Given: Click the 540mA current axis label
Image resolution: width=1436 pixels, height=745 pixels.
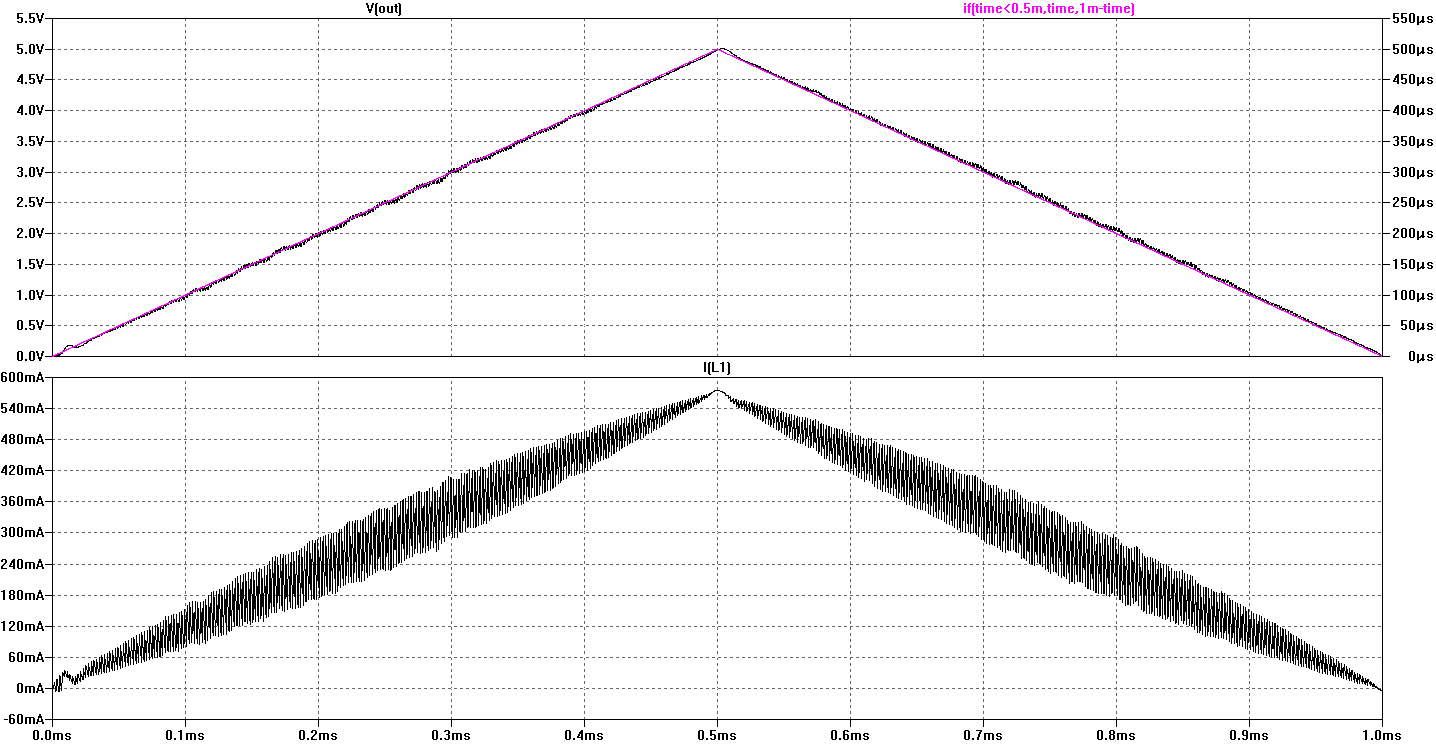Looking at the screenshot, I should (24, 409).
